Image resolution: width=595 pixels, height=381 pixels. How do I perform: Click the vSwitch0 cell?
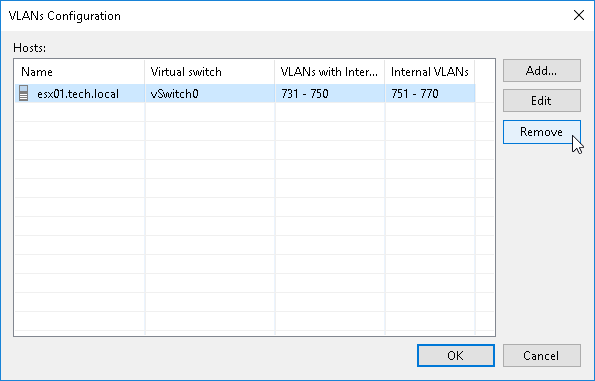click(x=210, y=94)
